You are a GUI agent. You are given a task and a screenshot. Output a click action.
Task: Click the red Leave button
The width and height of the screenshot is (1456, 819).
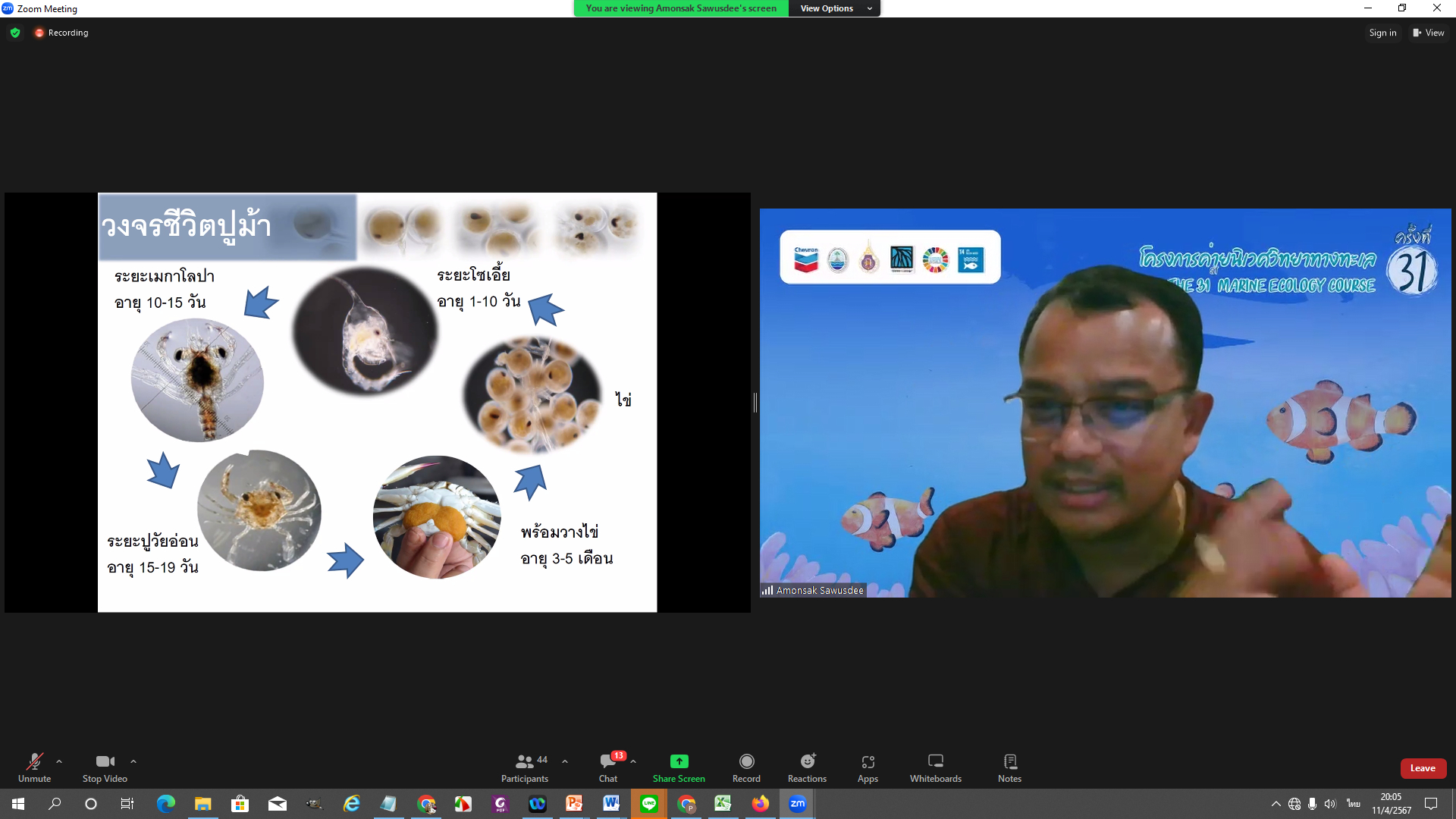coord(1423,768)
